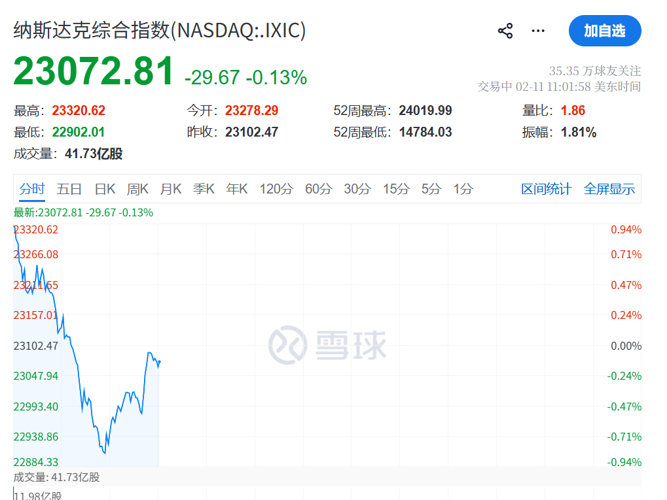Switch to the 日K daily candlestick tab
Screen dimensions: 667x500
click(x=105, y=189)
